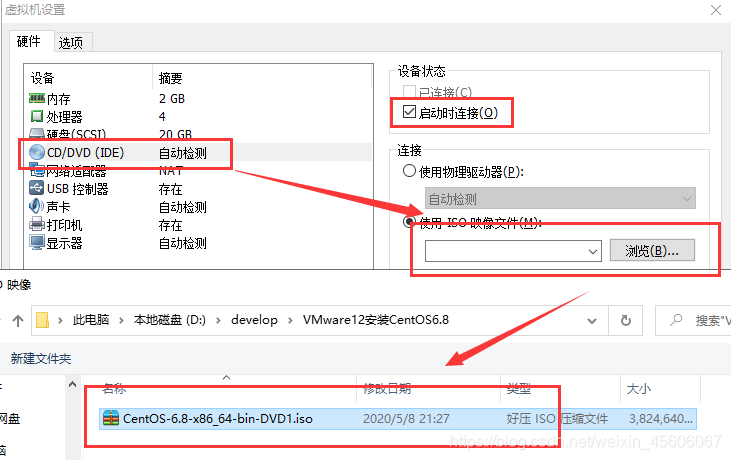Switch to the 选项 tab

pos(71,42)
